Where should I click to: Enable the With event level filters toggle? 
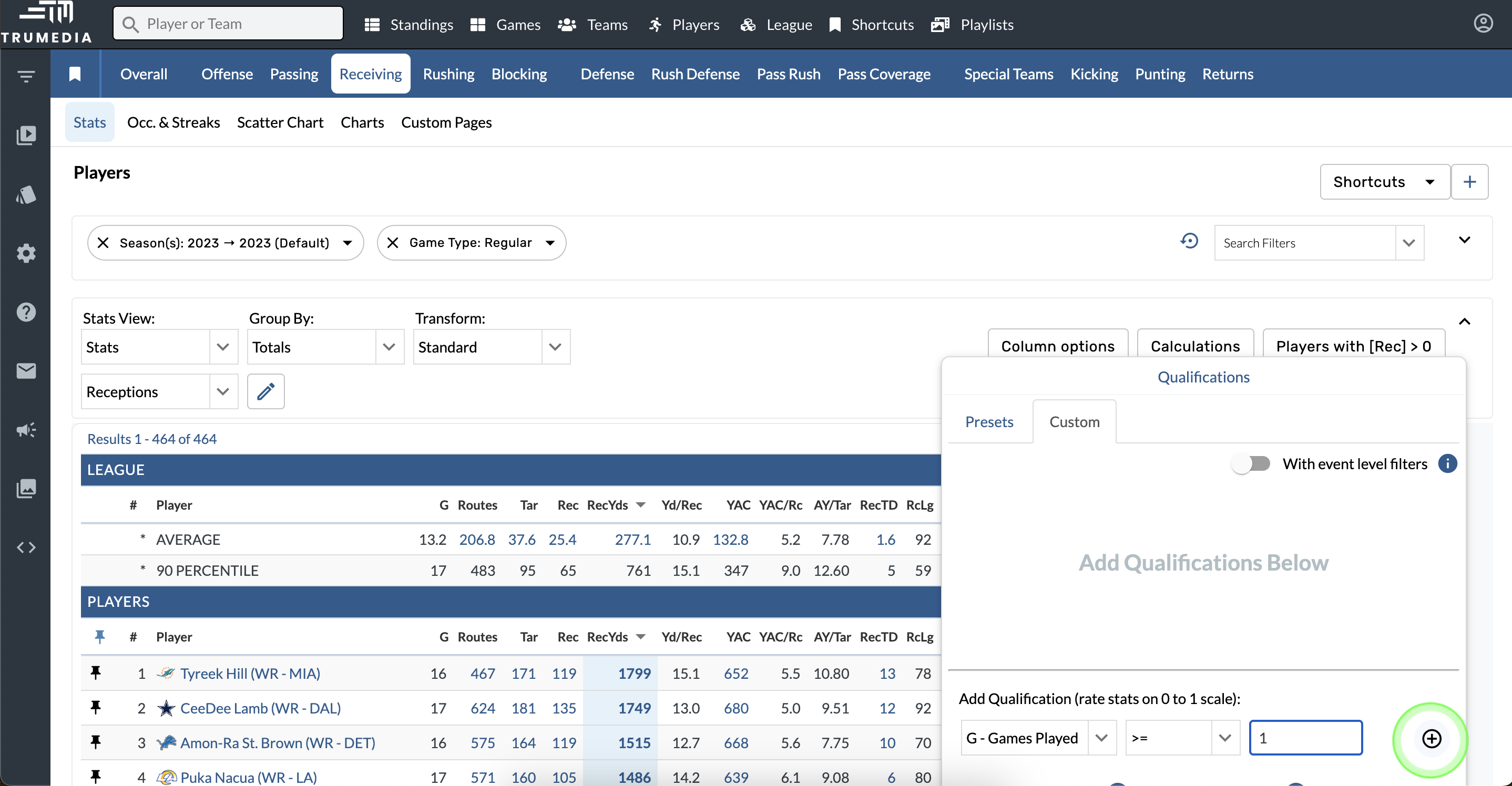point(1251,464)
